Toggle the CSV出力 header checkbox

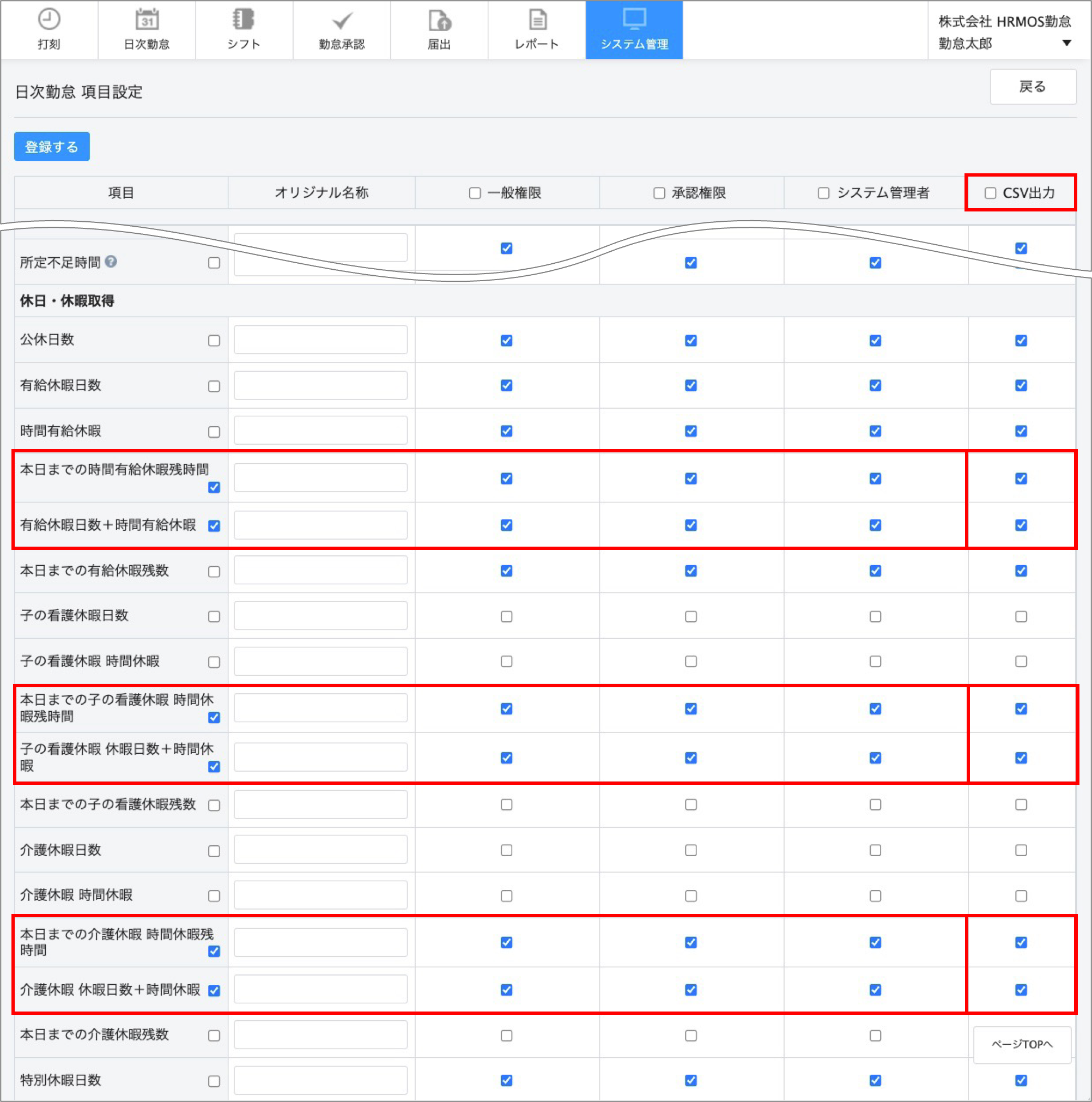[x=991, y=193]
